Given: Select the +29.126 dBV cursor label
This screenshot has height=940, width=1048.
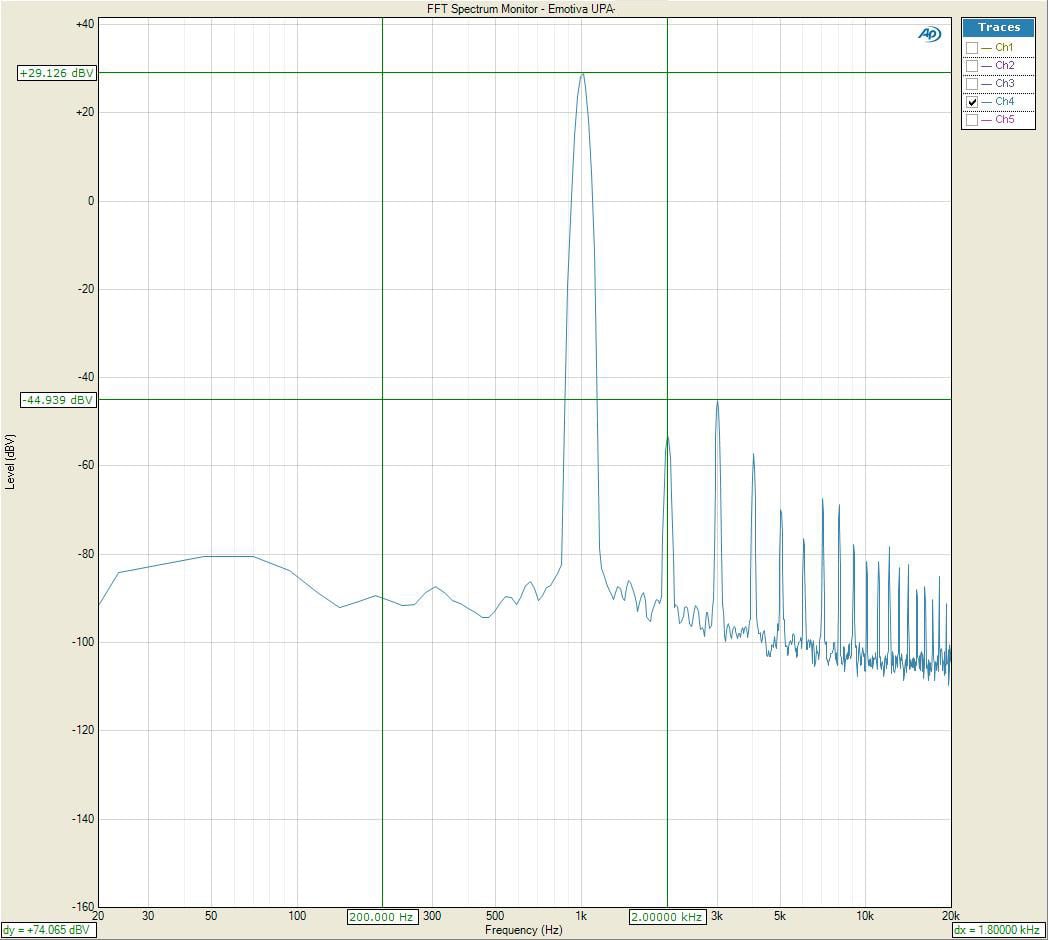Looking at the screenshot, I should point(57,73).
